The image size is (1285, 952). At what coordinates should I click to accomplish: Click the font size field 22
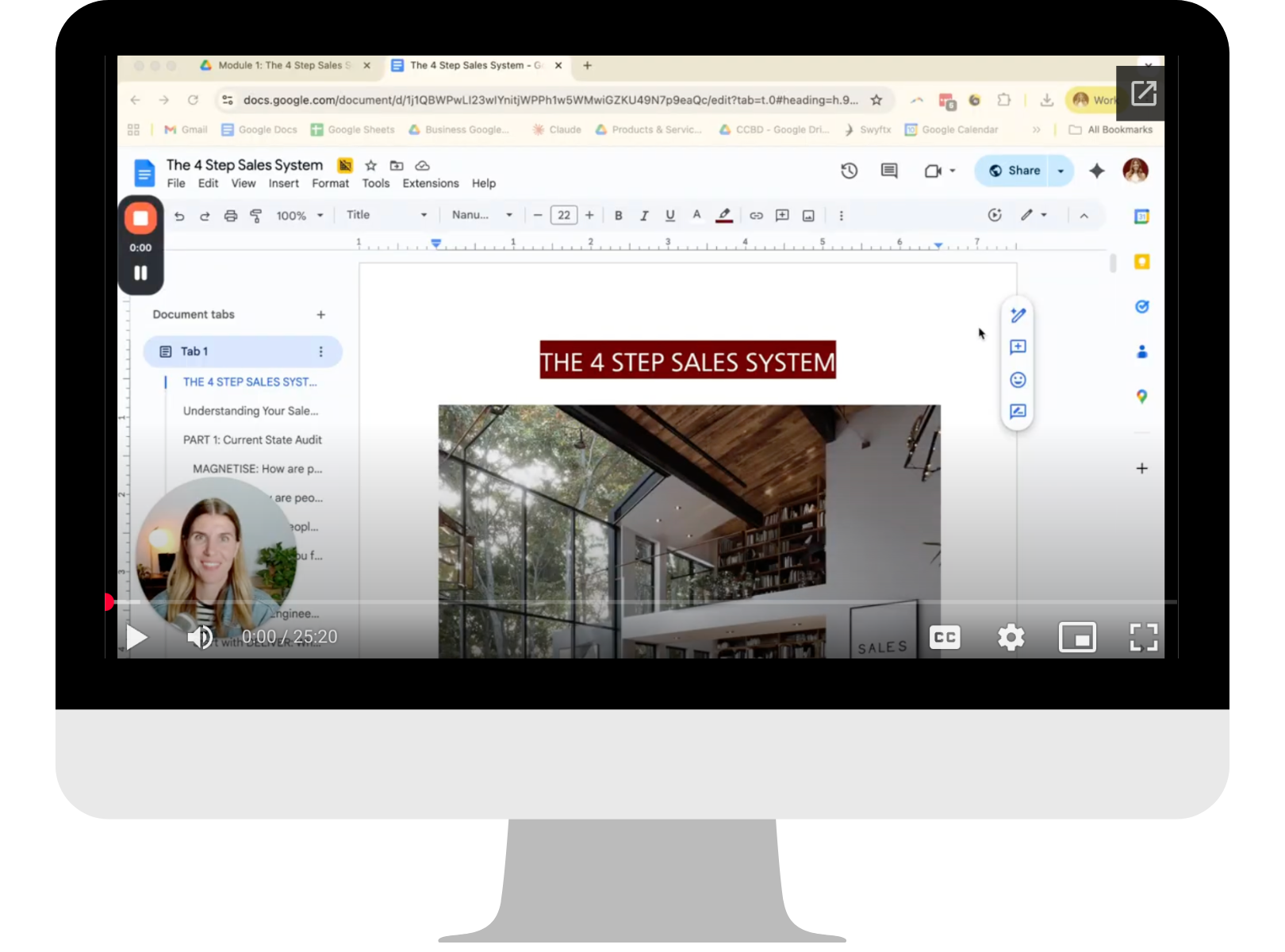[564, 215]
